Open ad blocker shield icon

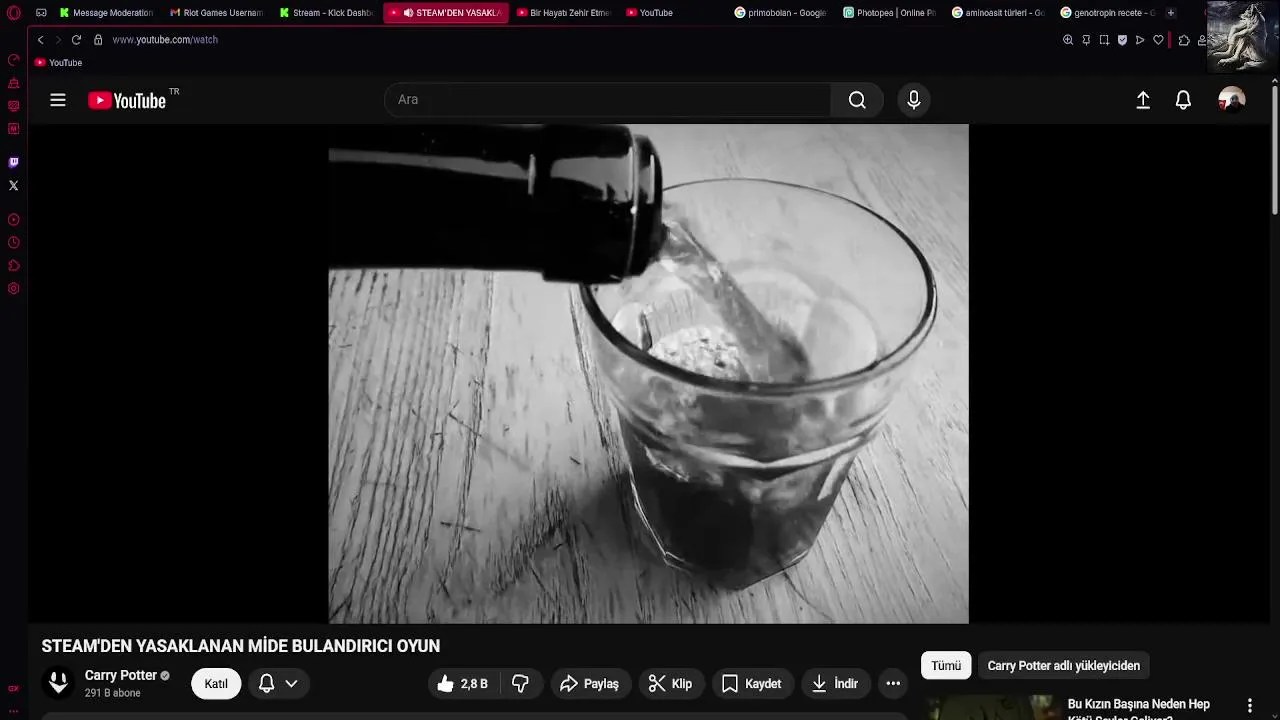tap(1122, 40)
